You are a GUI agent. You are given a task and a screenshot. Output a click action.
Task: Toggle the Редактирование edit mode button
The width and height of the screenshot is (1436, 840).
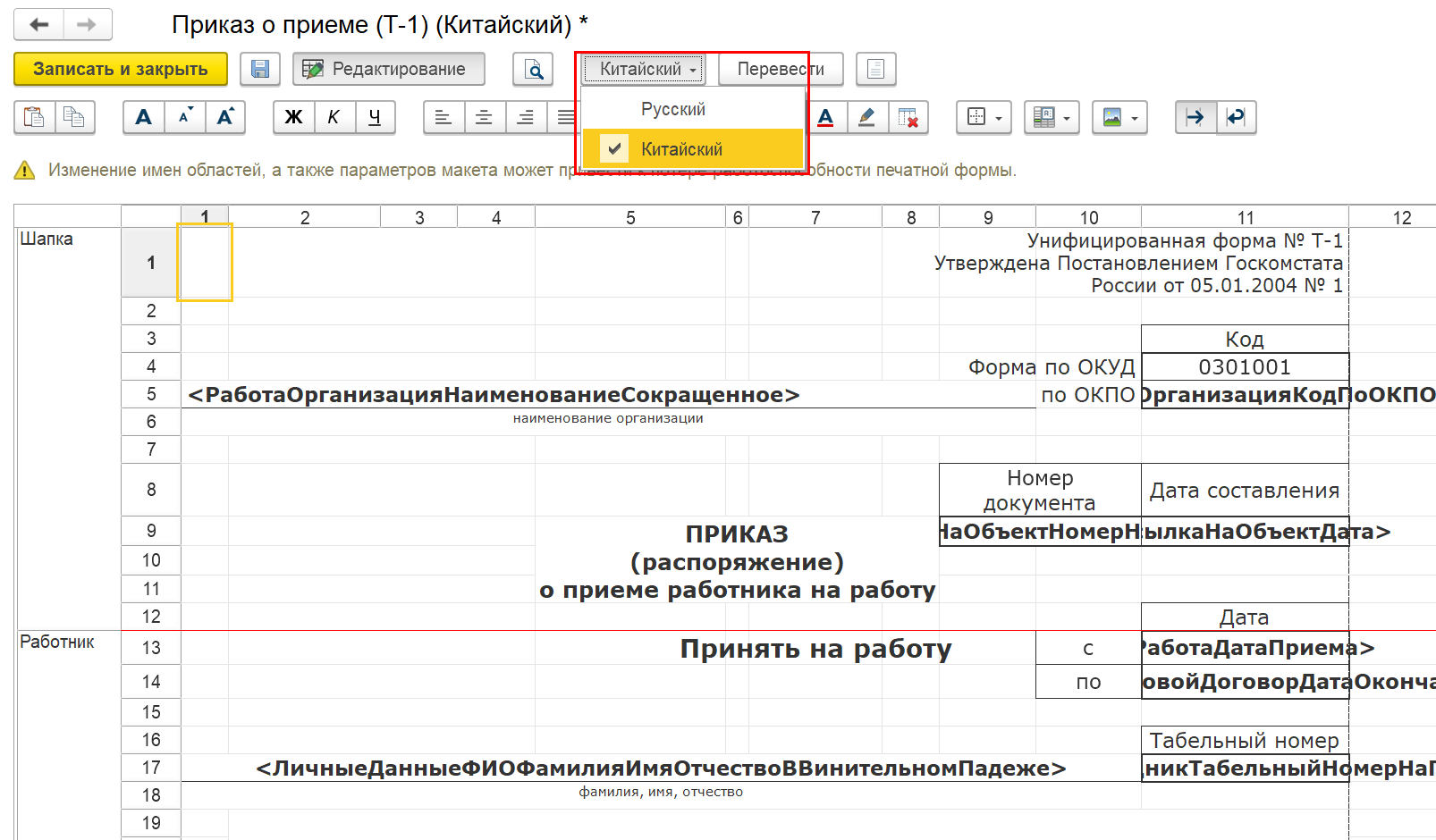point(389,69)
